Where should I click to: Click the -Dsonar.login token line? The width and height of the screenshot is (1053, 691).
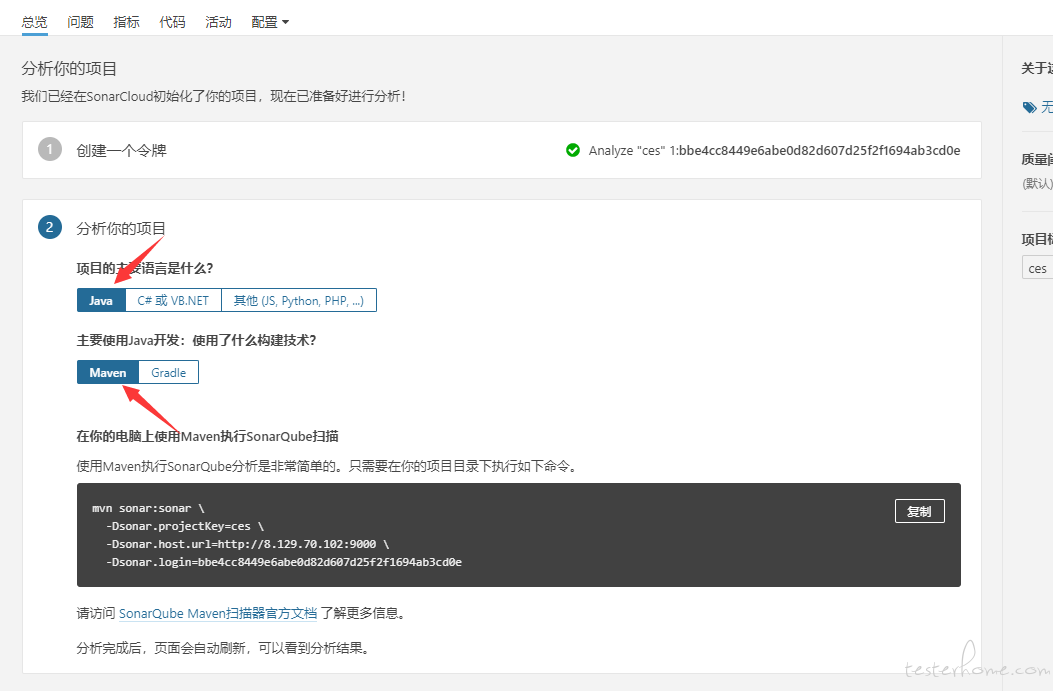tap(283, 562)
